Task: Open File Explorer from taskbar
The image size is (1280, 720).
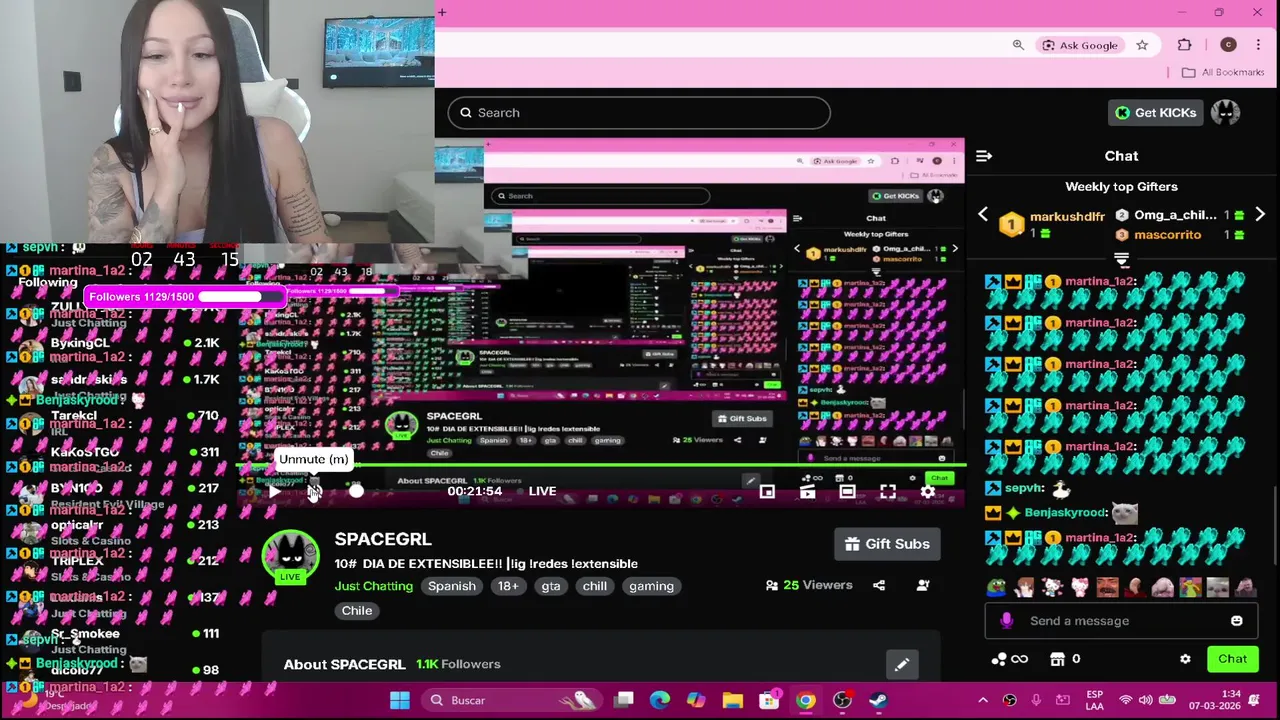Action: (x=732, y=700)
